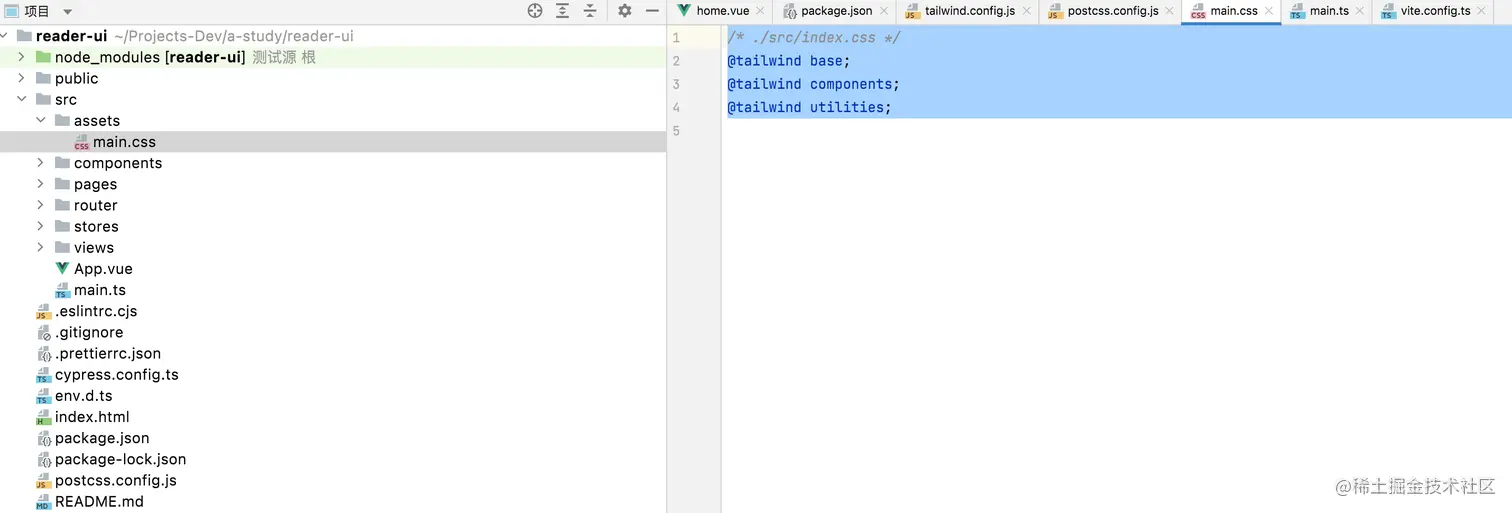Expand the pages folder
This screenshot has height=513, width=1512.
click(x=40, y=184)
